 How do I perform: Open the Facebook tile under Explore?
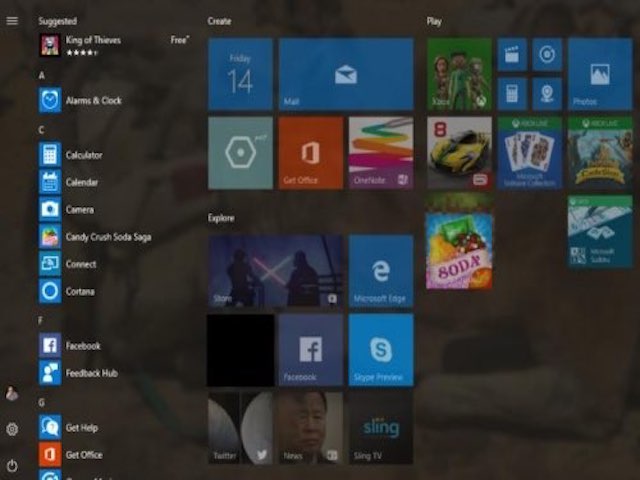click(311, 350)
